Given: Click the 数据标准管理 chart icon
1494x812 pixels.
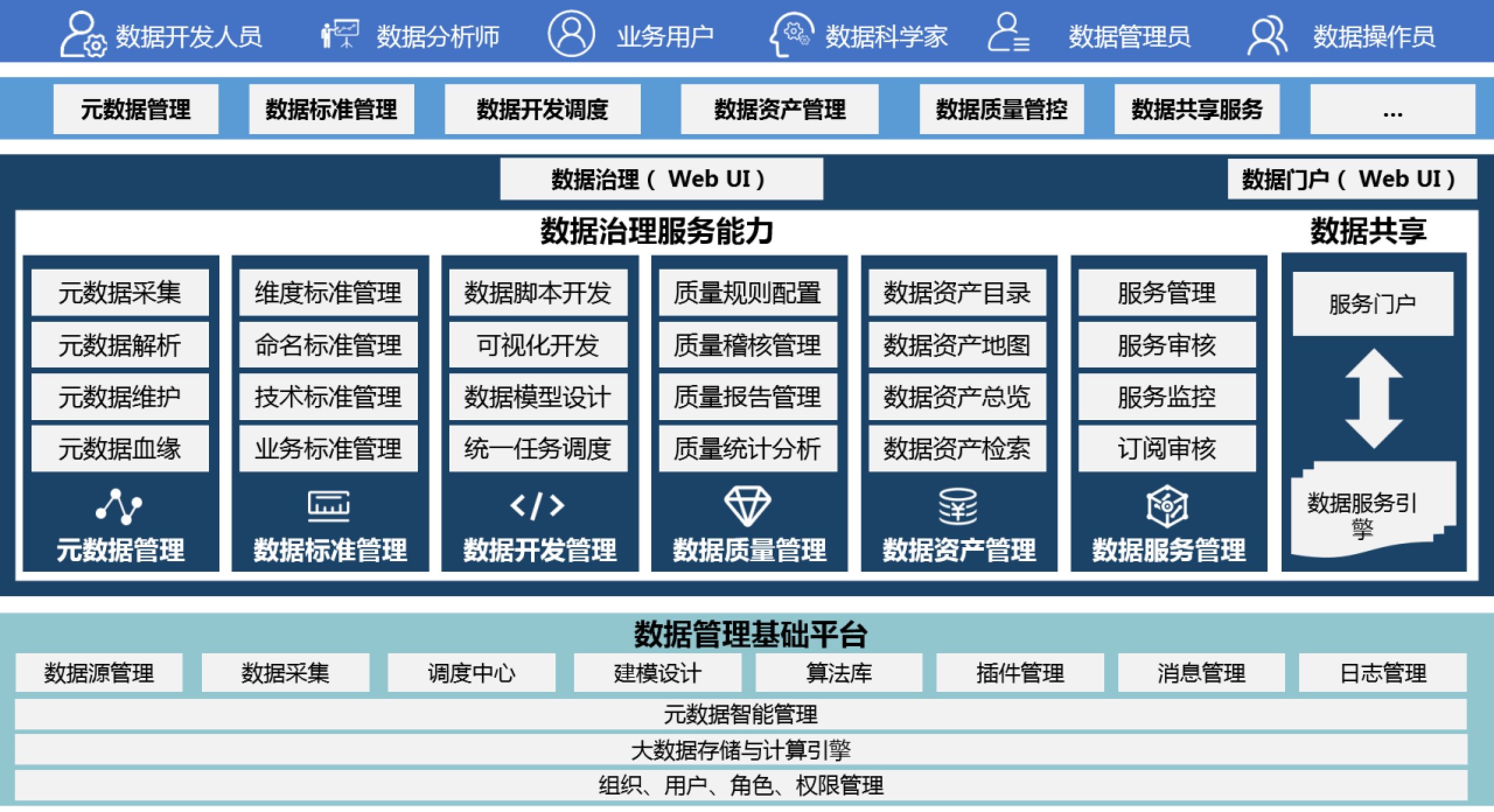Looking at the screenshot, I should point(329,505).
